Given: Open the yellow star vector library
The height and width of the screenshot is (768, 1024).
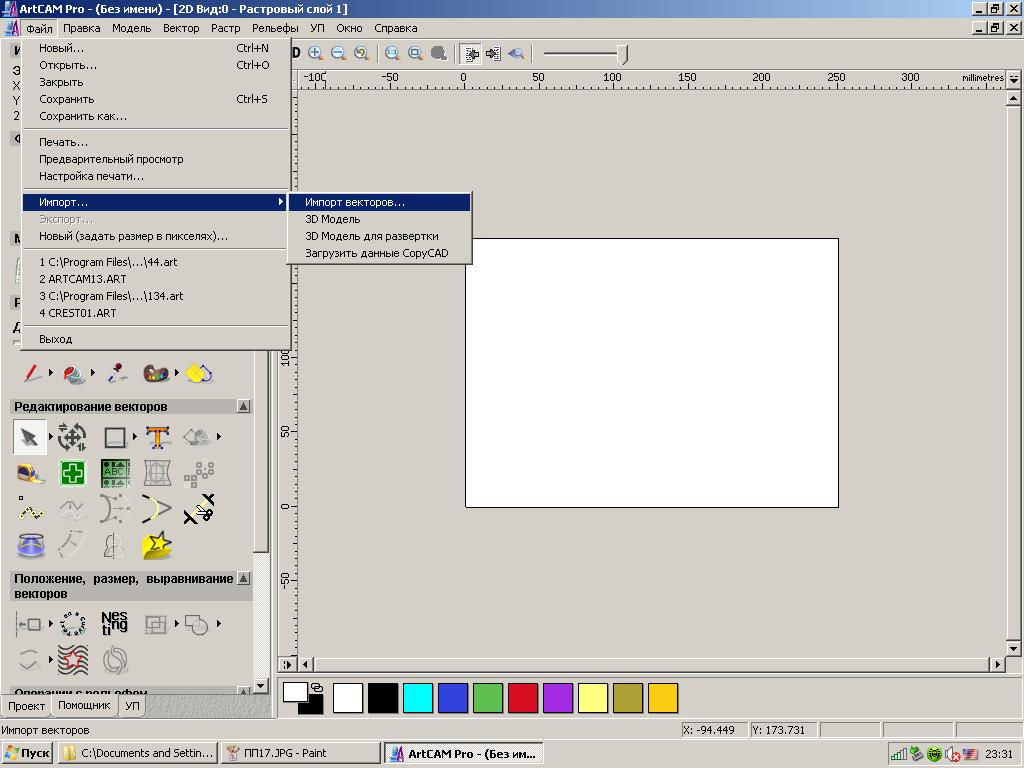Looking at the screenshot, I should [x=157, y=545].
